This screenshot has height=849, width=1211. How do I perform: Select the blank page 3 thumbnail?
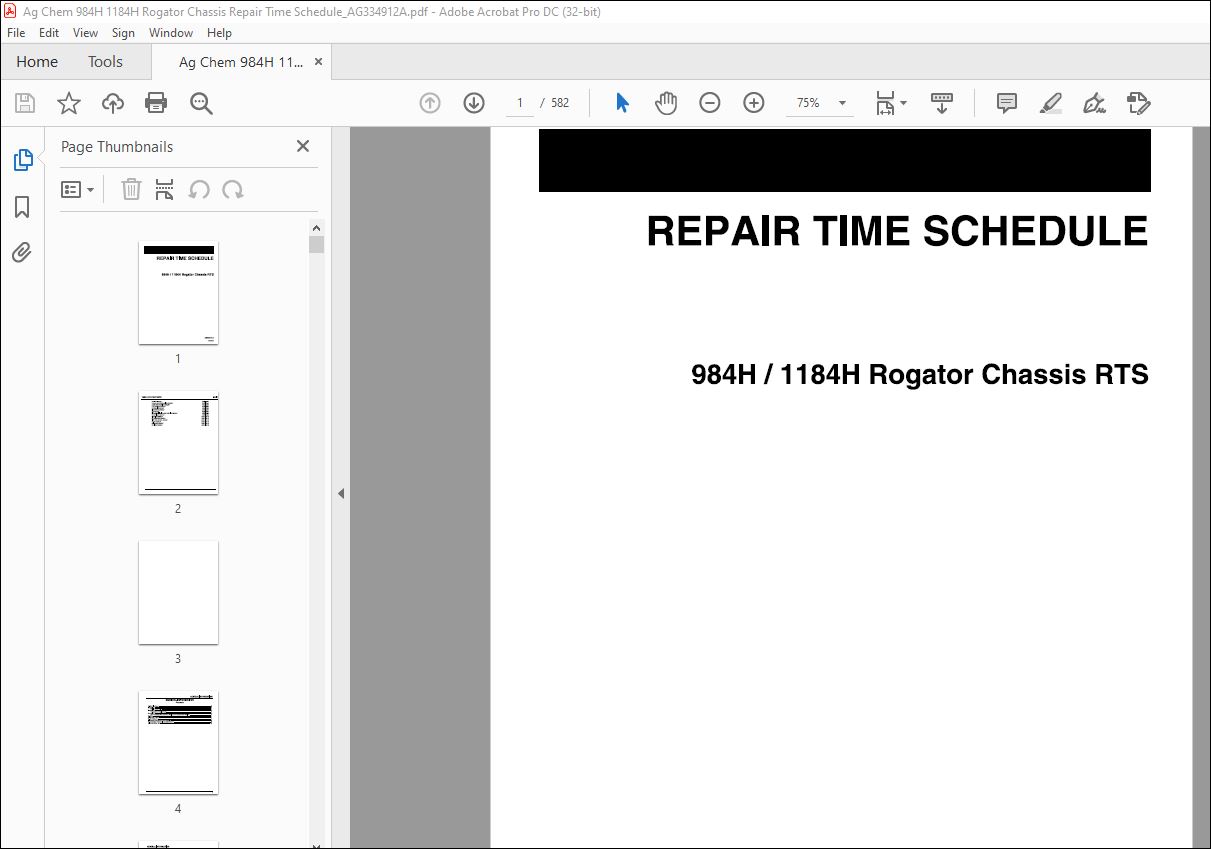click(x=178, y=593)
